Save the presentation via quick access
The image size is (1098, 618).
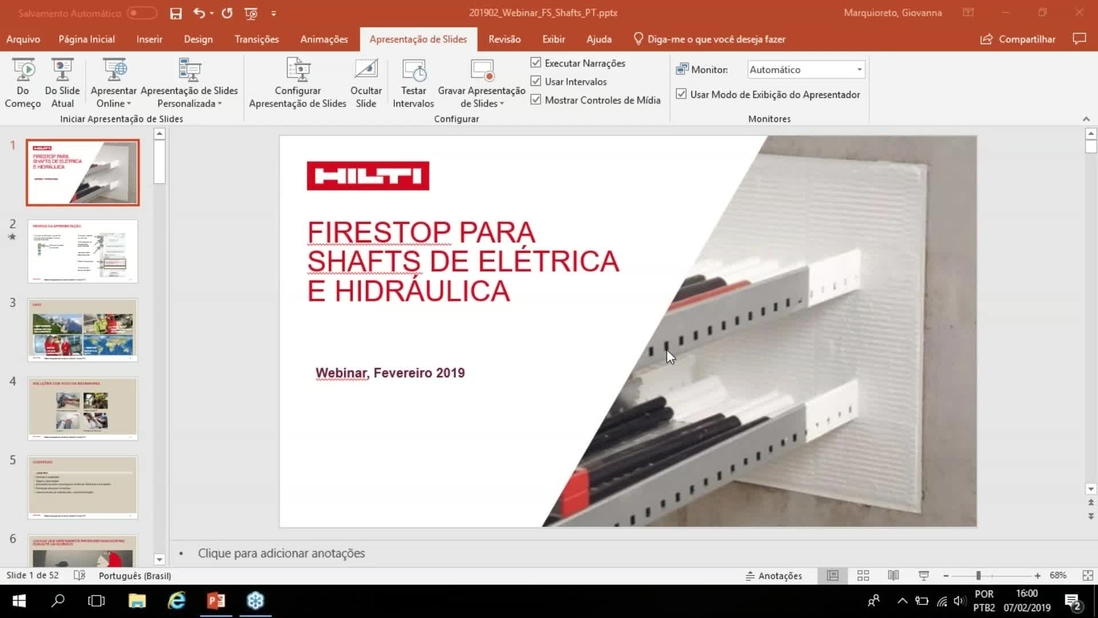(176, 13)
